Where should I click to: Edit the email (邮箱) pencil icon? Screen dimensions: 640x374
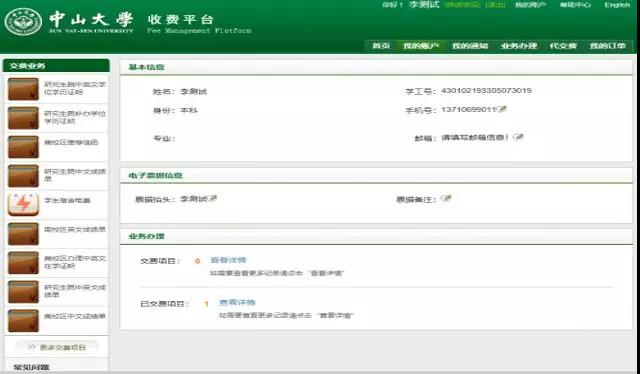coord(518,137)
